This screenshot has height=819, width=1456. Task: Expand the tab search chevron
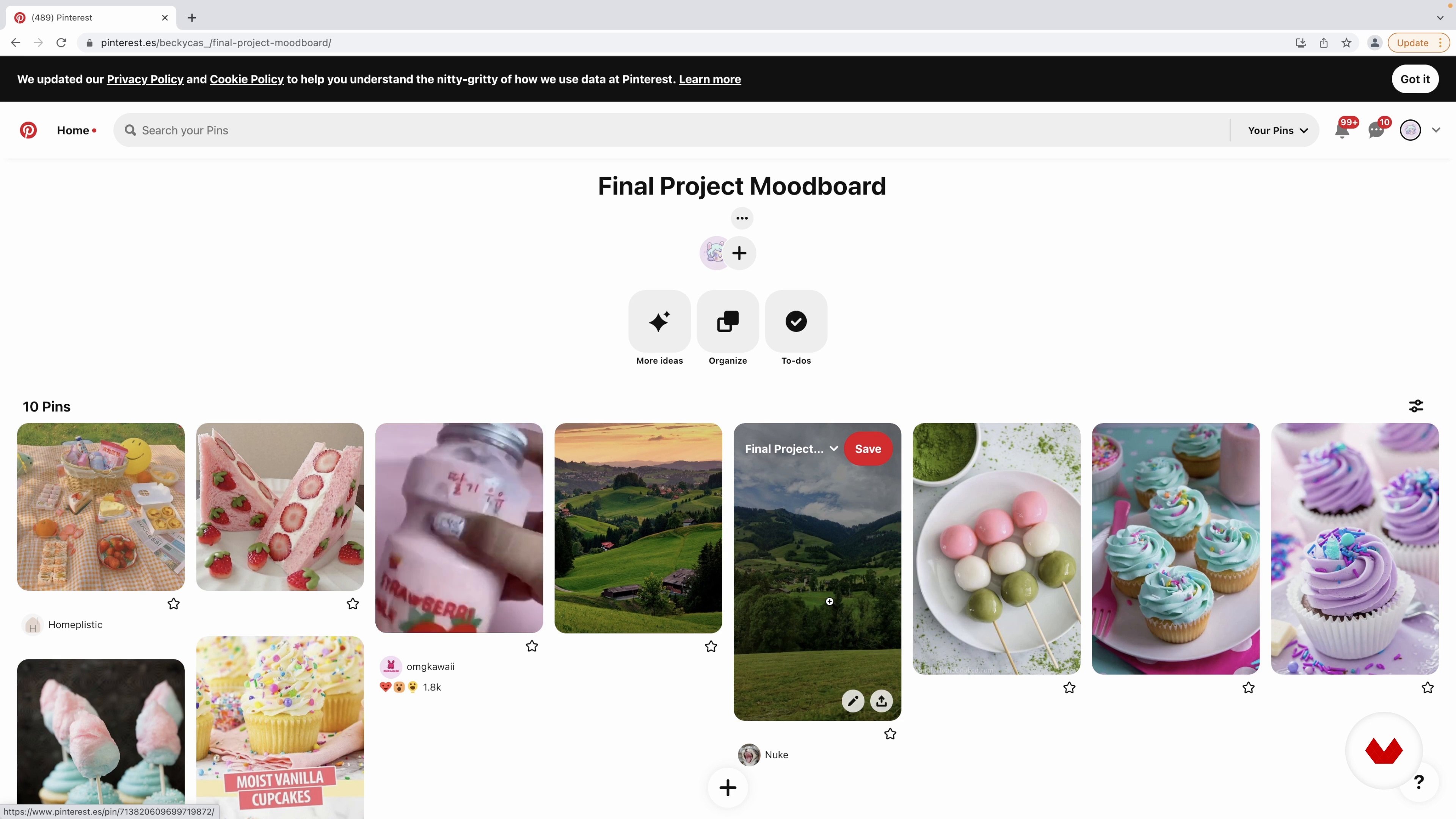[1440, 17]
